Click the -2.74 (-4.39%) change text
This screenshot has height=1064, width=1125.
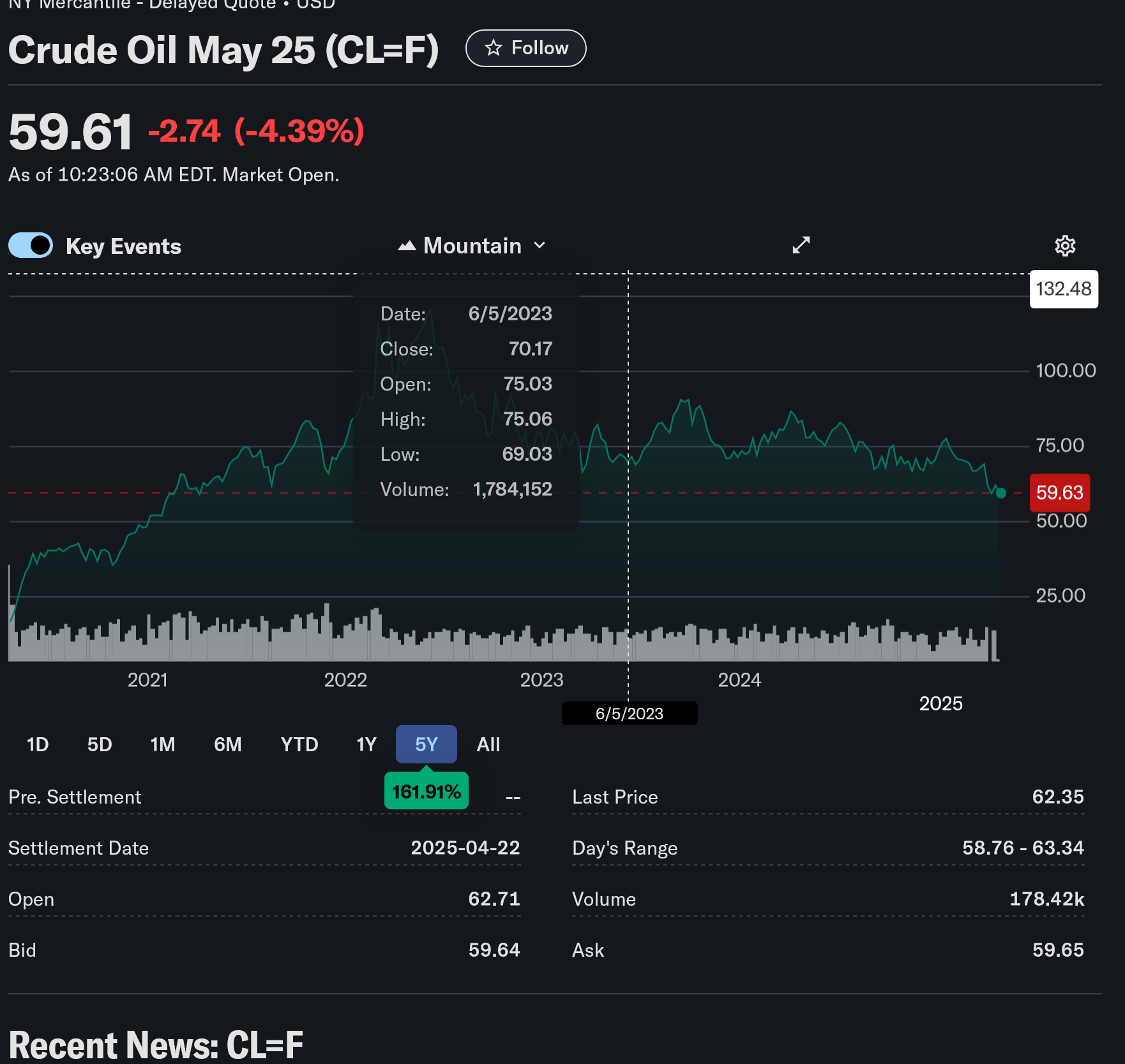coord(256,131)
